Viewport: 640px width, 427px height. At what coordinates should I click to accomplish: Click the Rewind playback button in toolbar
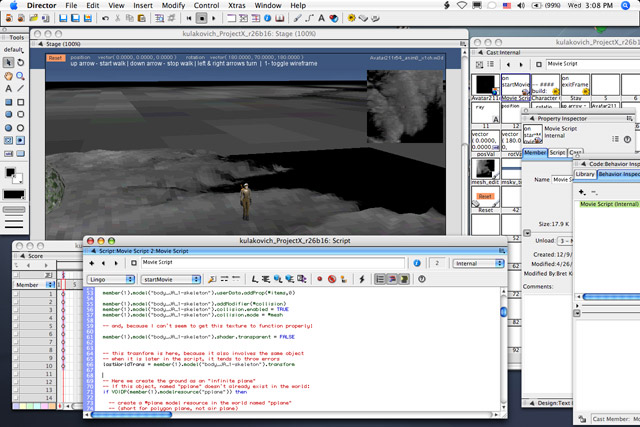(189, 18)
